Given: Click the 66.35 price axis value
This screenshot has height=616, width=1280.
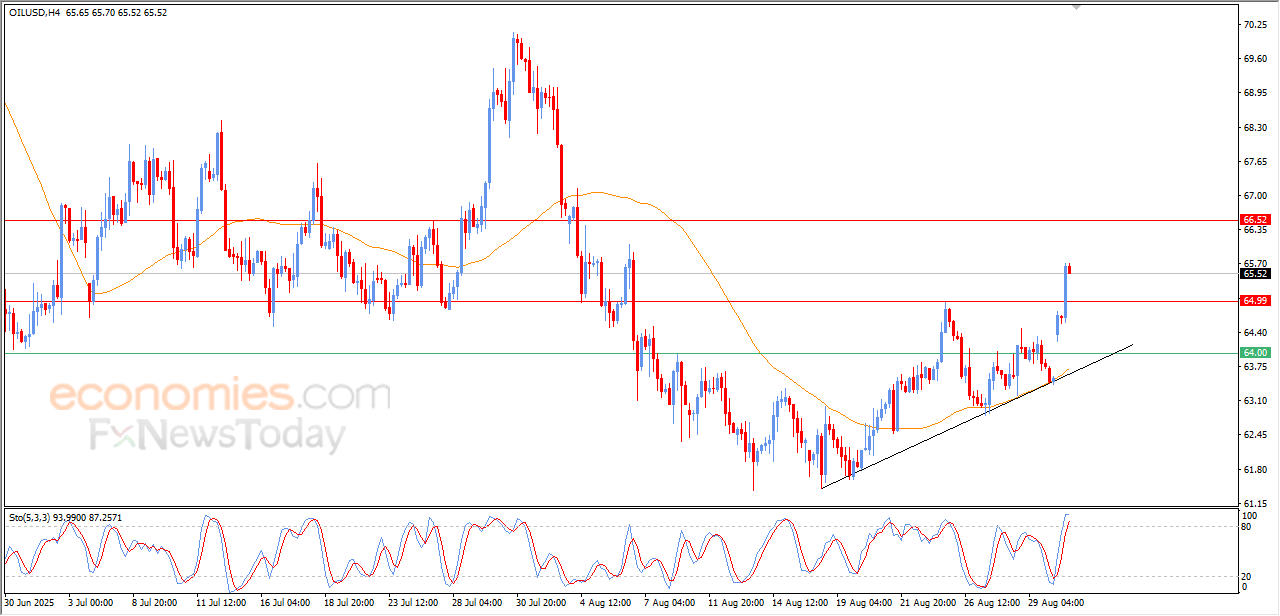Looking at the screenshot, I should pos(1255,230).
